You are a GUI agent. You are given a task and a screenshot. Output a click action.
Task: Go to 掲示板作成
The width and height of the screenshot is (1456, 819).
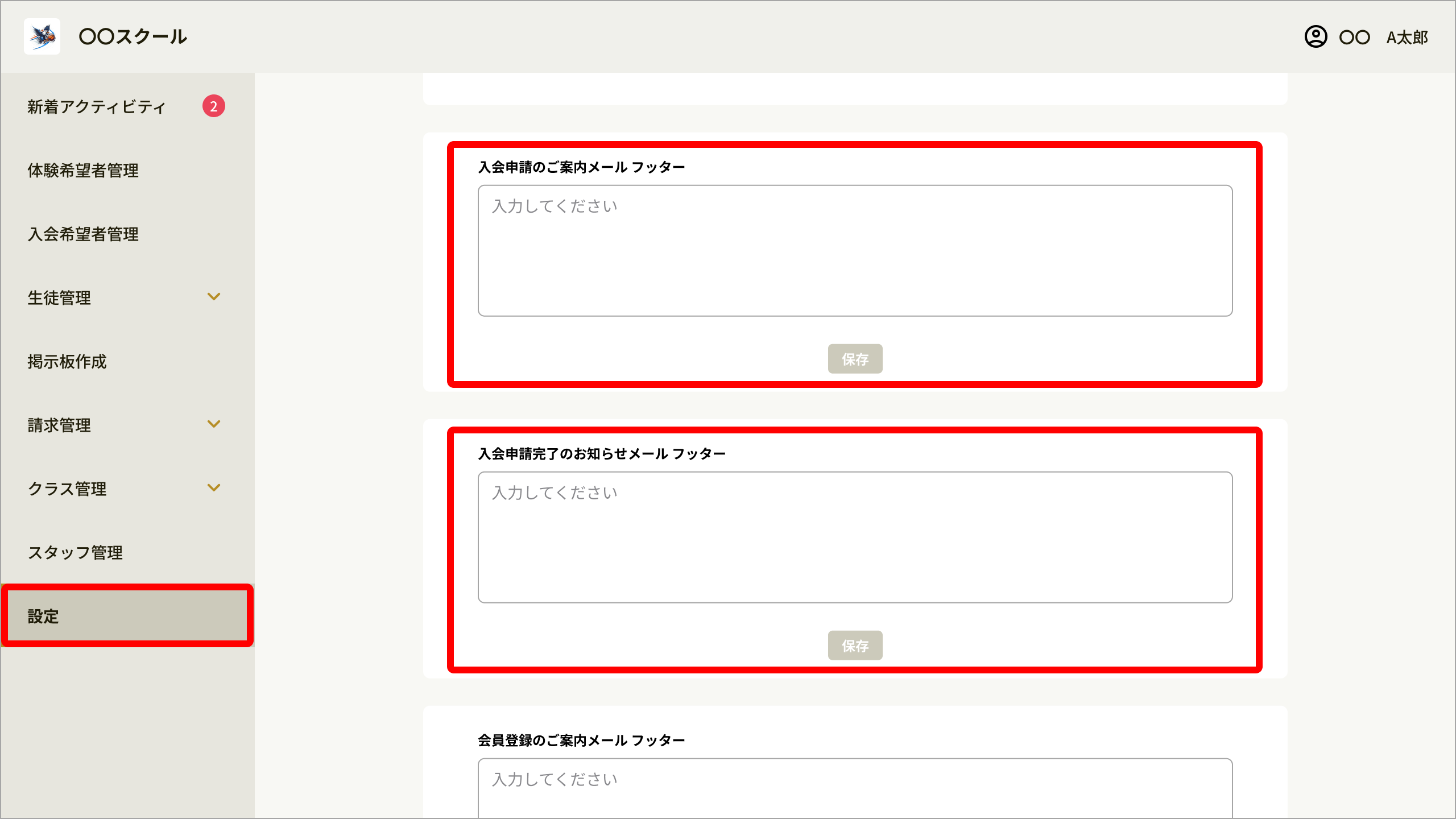pos(67,361)
